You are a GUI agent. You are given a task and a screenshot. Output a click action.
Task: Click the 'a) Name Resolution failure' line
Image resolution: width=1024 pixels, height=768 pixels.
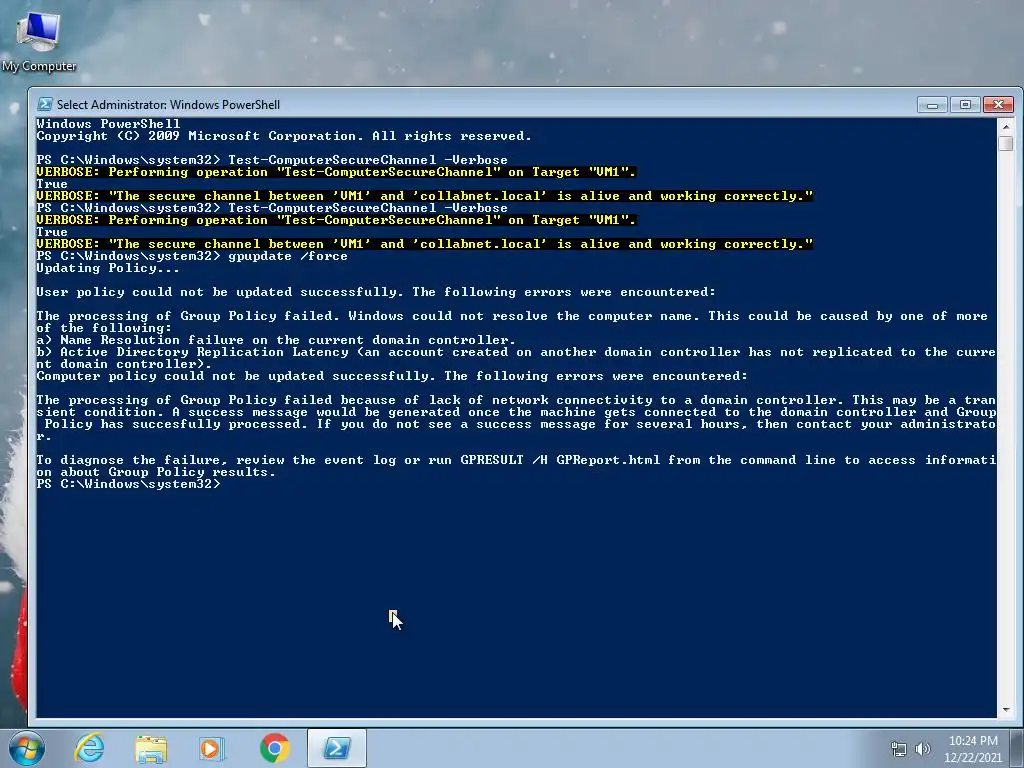click(x=276, y=340)
